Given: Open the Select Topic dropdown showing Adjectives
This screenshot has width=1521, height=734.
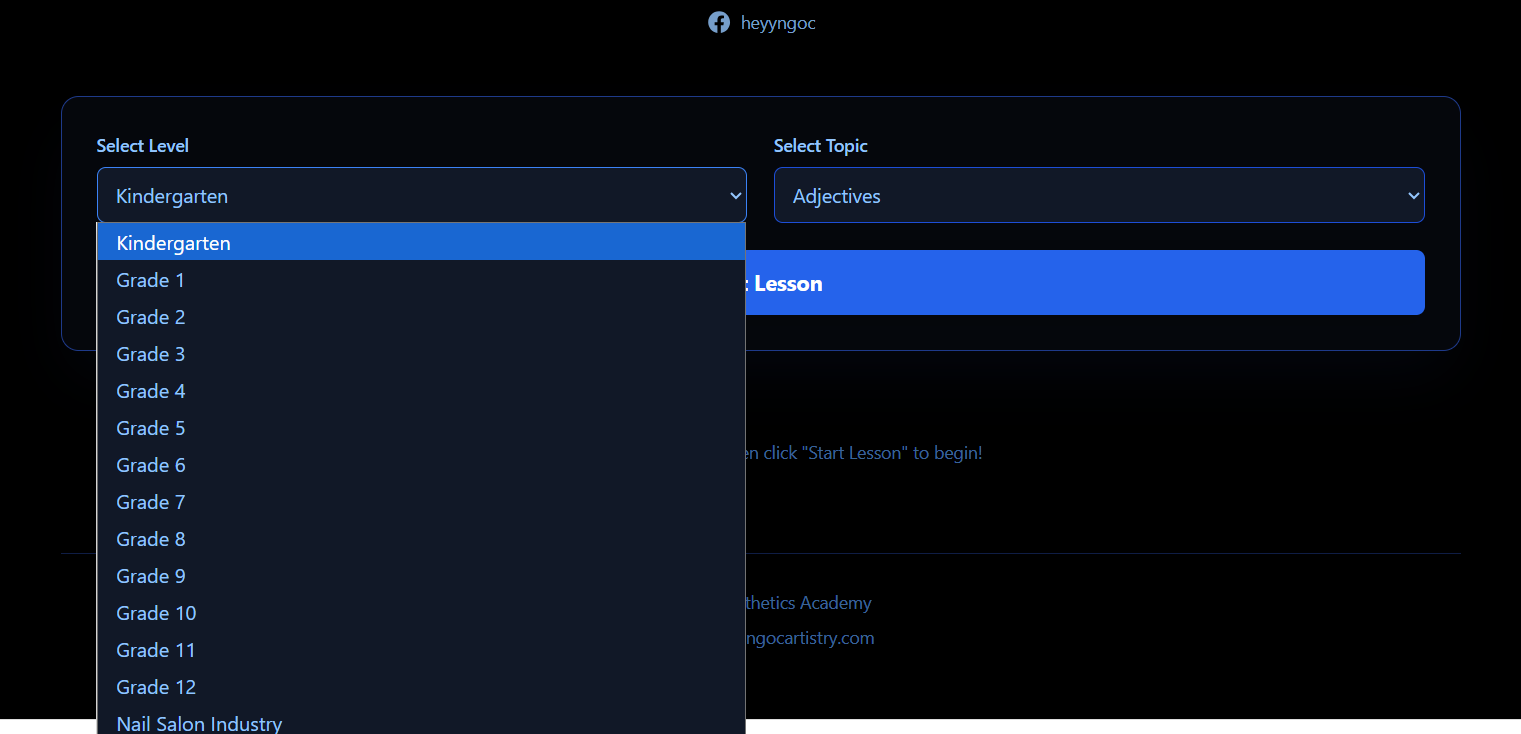Looking at the screenshot, I should click(x=1098, y=195).
